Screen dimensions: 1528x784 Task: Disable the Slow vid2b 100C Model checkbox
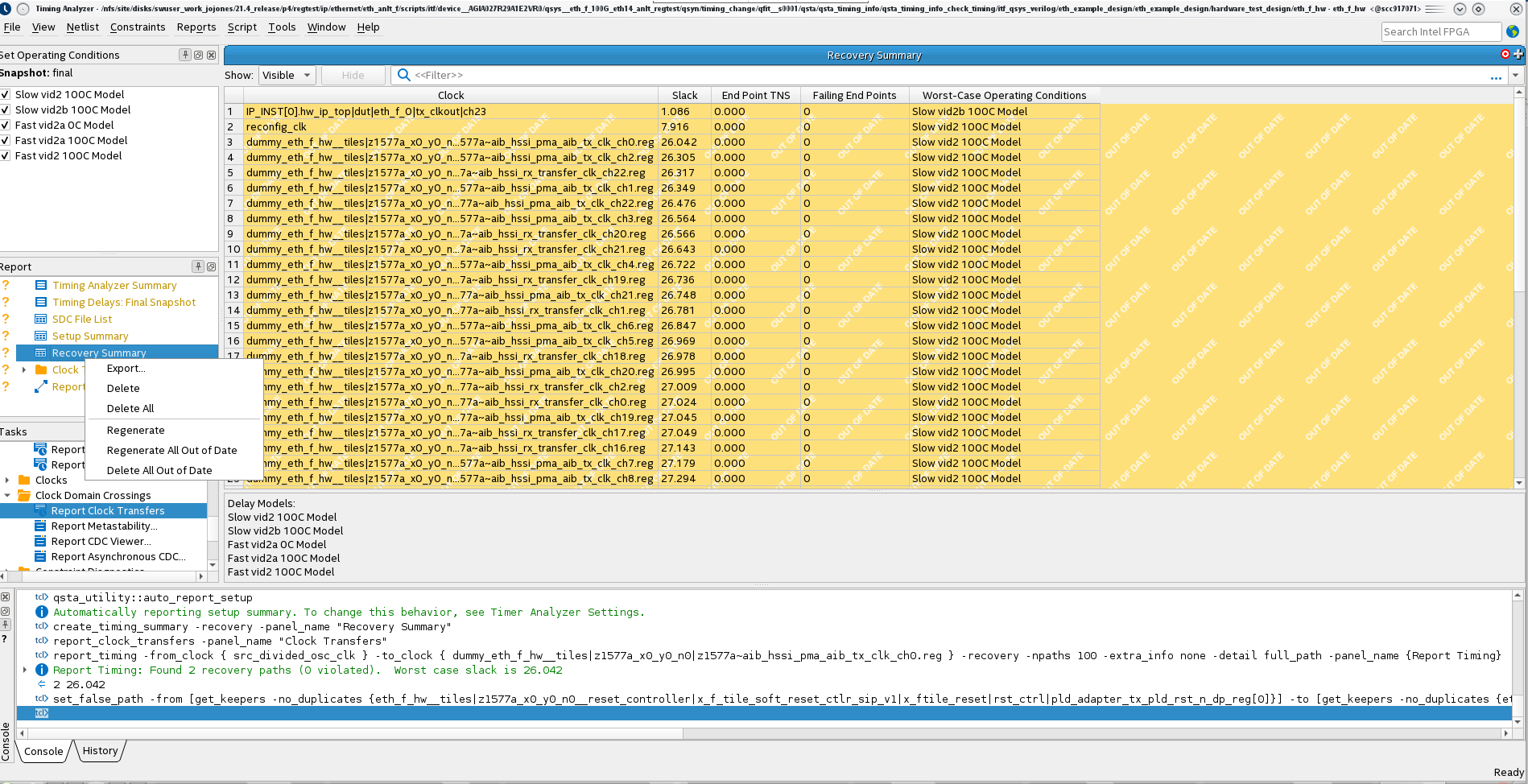pos(6,110)
